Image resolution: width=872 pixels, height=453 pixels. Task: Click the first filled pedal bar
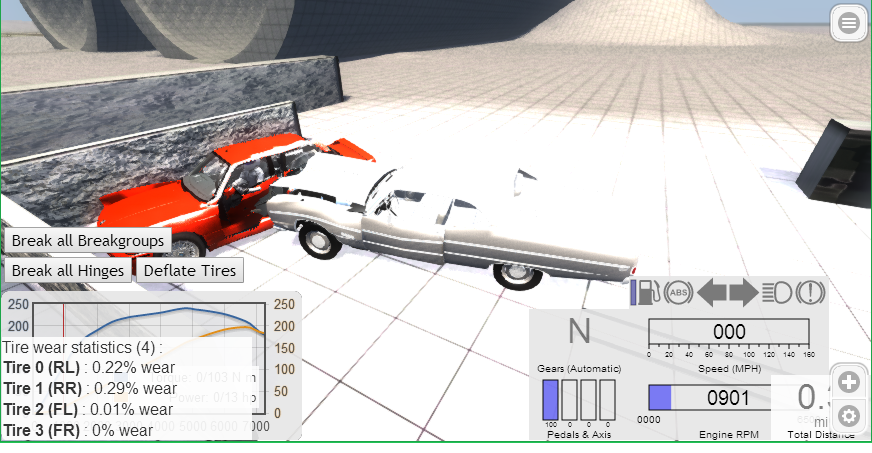pyautogui.click(x=550, y=400)
